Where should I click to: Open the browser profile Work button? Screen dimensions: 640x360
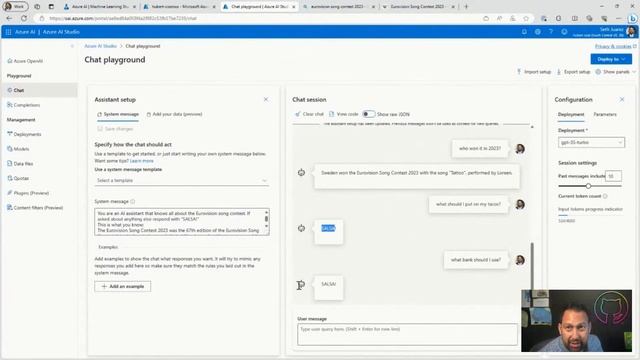point(16,7)
